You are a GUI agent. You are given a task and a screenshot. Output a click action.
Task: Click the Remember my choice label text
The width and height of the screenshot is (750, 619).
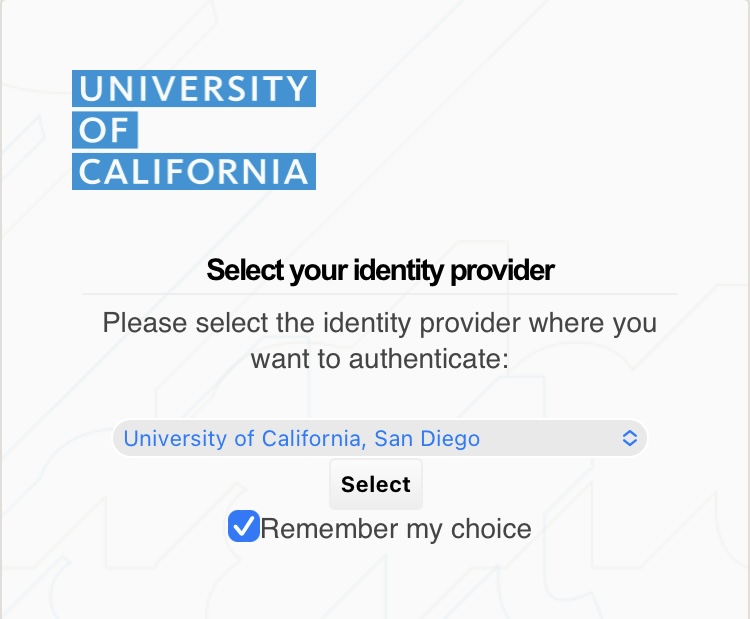pos(396,529)
